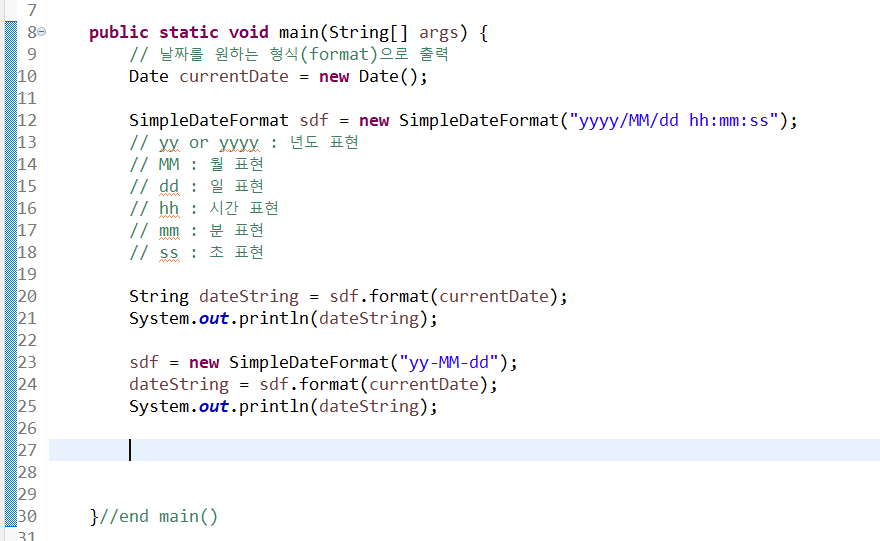Select 'public static void main' method signature
The height and width of the screenshot is (541, 880).
288,33
